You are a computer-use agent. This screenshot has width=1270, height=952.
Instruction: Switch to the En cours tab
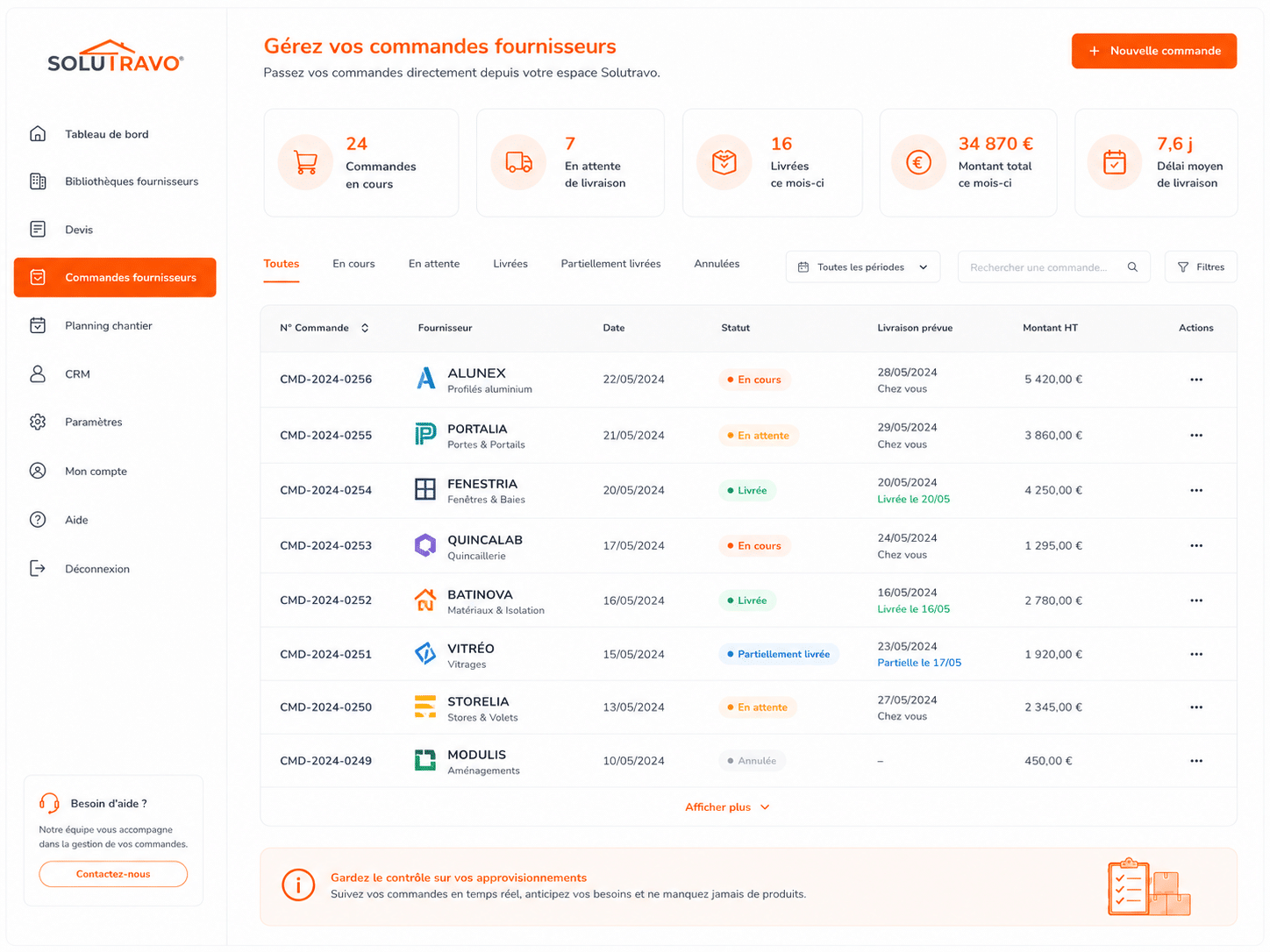coord(353,264)
